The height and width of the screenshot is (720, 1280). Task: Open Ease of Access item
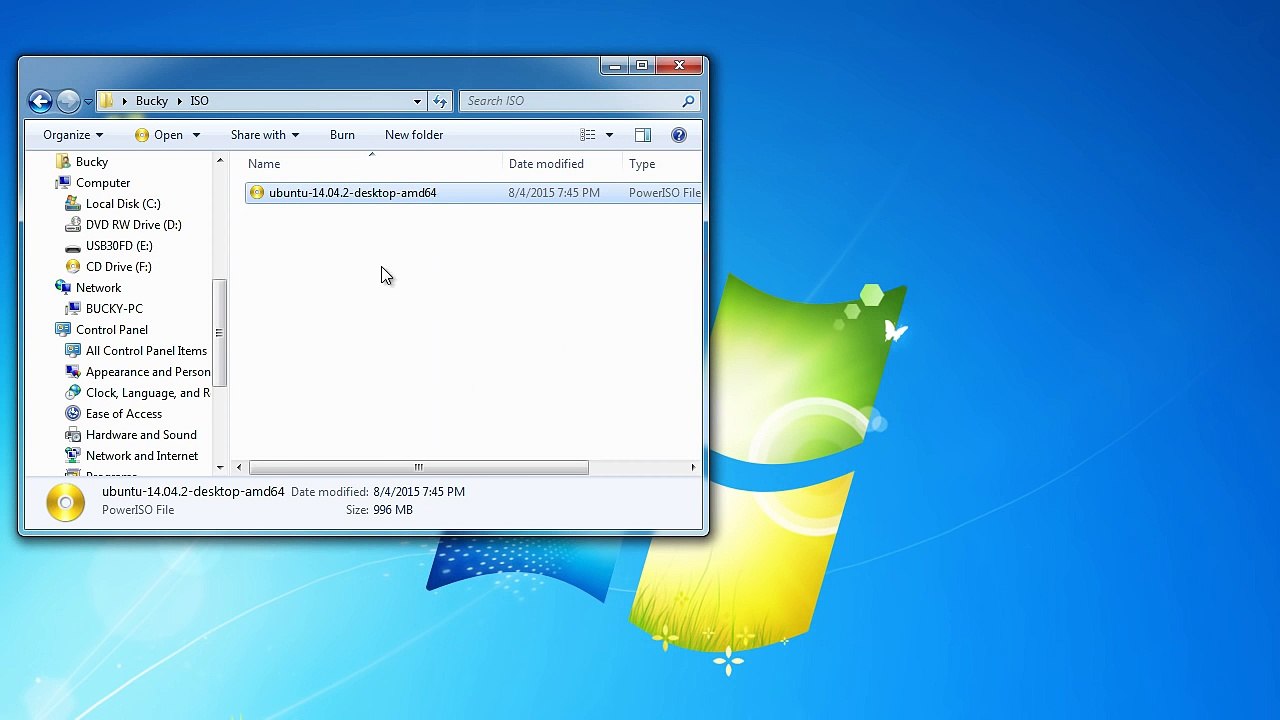(124, 414)
